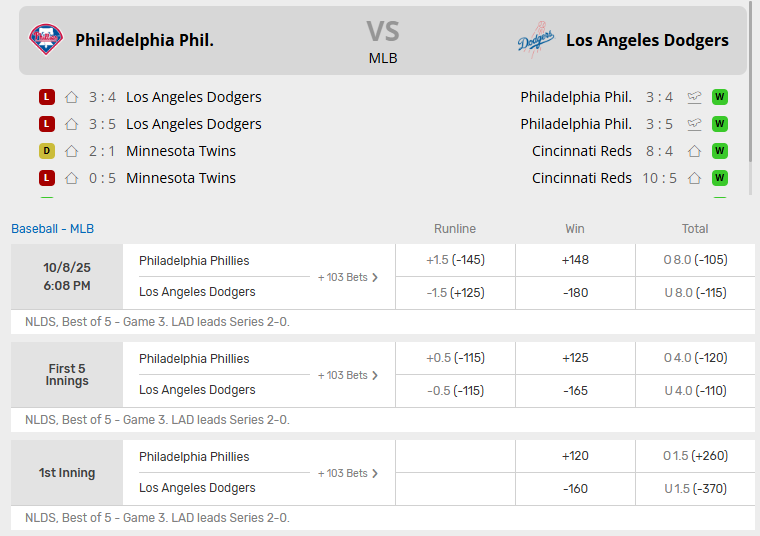Click the home icon beside Minnesota Twins 2:1

point(71,151)
